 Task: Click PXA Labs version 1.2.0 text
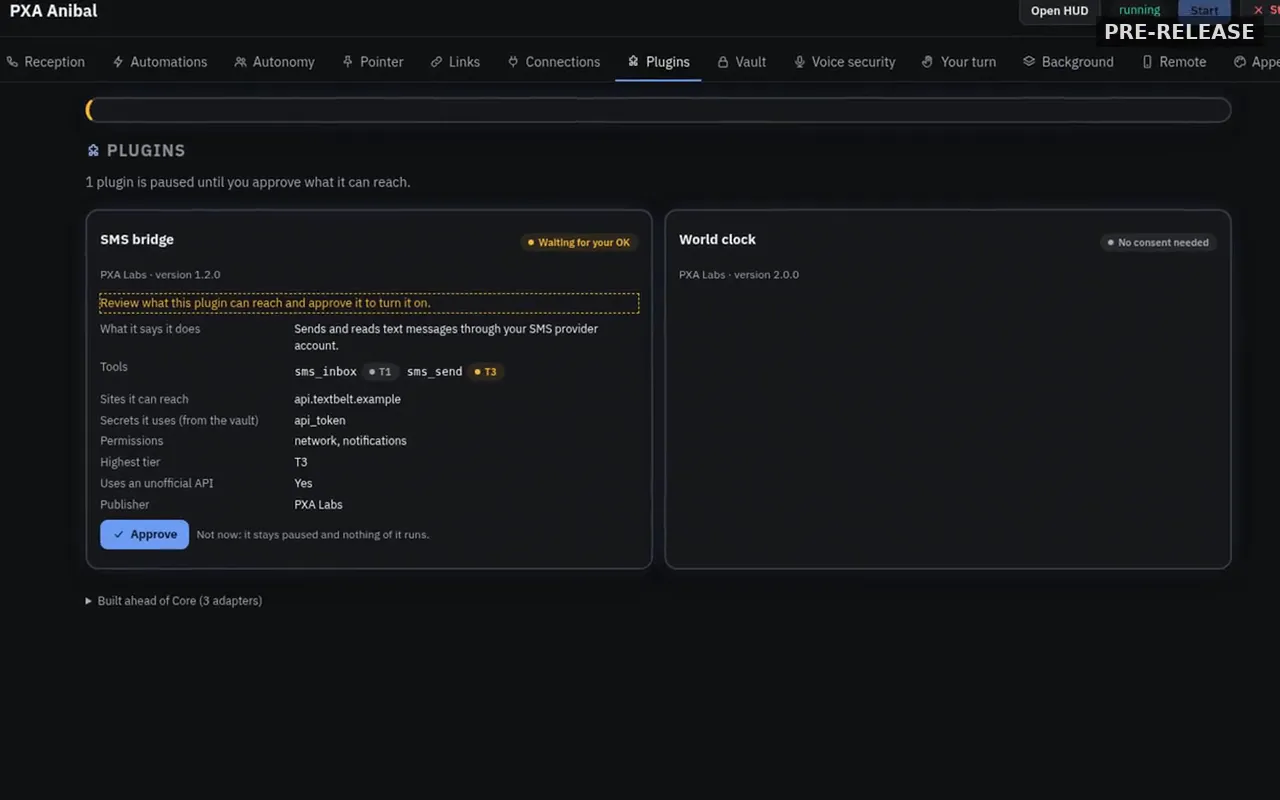pos(160,275)
